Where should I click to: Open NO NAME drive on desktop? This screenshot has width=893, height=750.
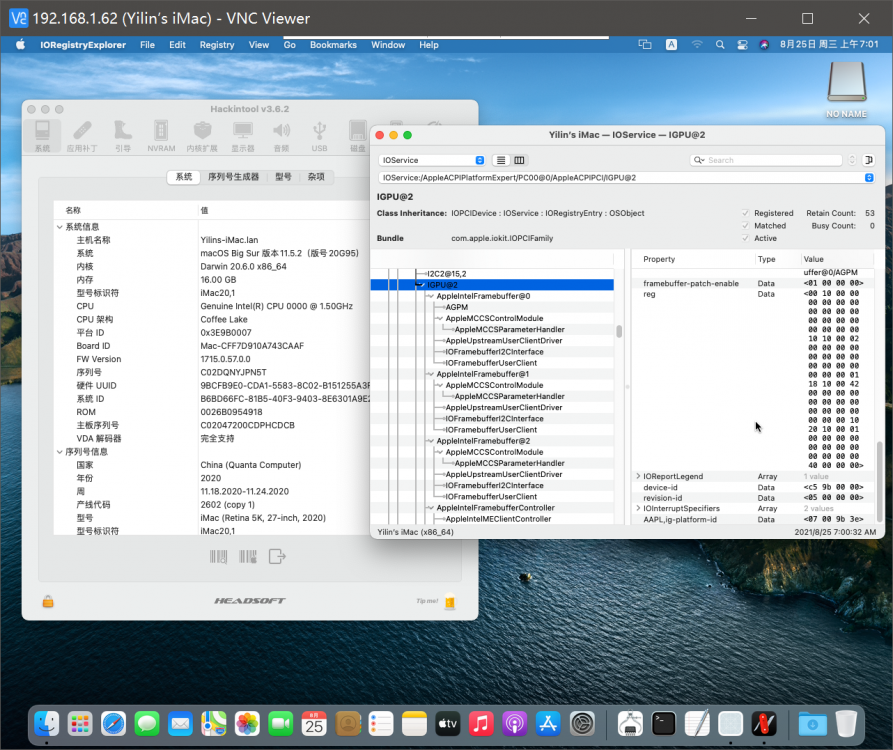846,89
